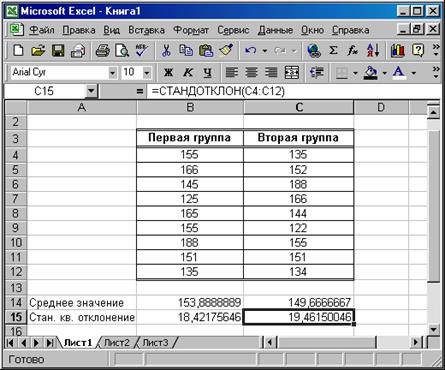Click the equals sign edit formula button
This screenshot has height=370, width=445.
140,91
